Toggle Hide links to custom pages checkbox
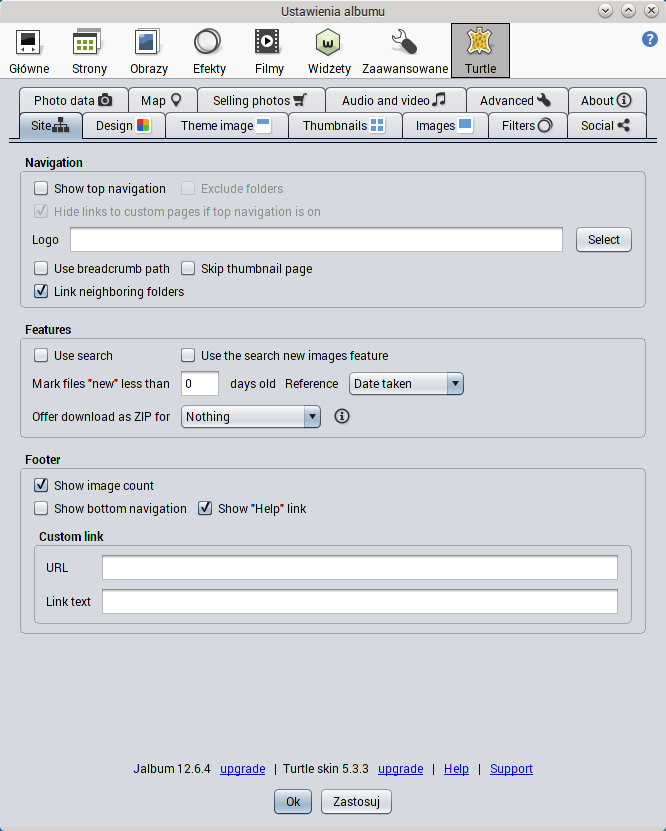Viewport: 666px width, 831px height. click(x=41, y=211)
